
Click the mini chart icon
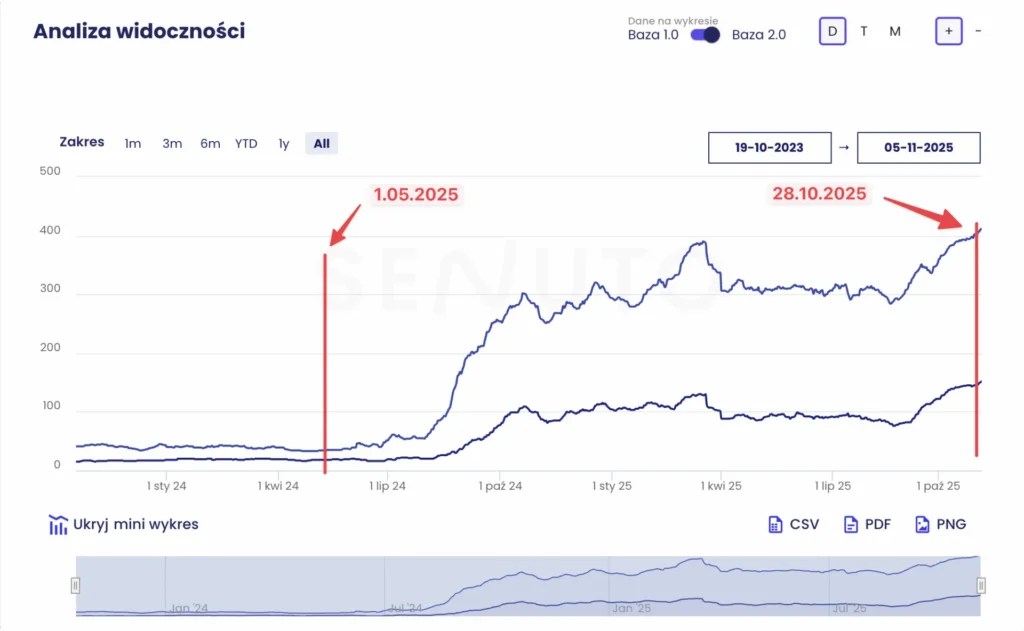58,525
